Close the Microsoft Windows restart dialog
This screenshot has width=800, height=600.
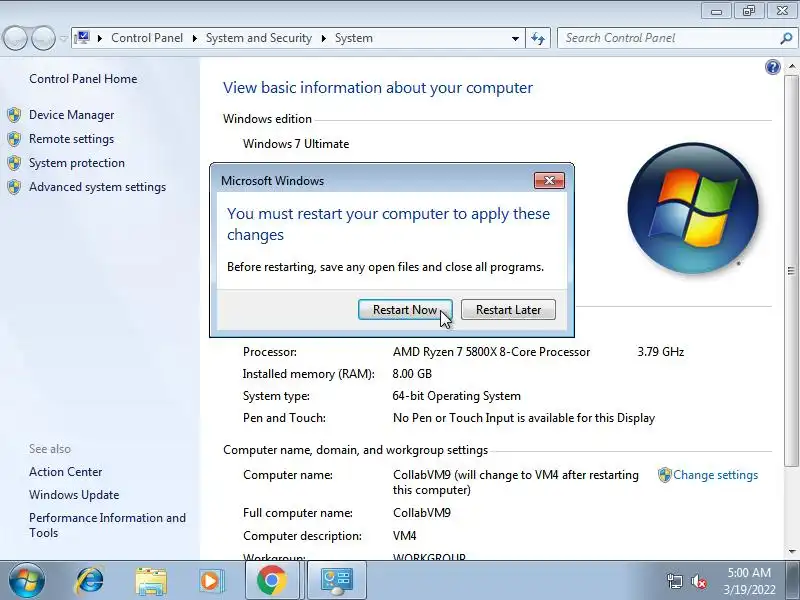click(x=549, y=181)
